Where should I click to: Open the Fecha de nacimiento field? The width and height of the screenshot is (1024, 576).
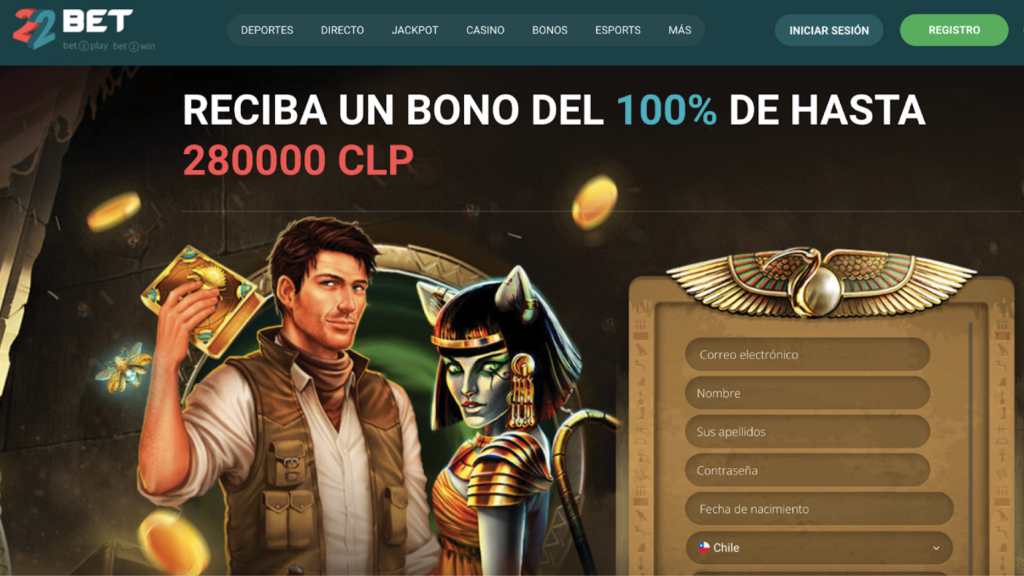click(x=819, y=509)
